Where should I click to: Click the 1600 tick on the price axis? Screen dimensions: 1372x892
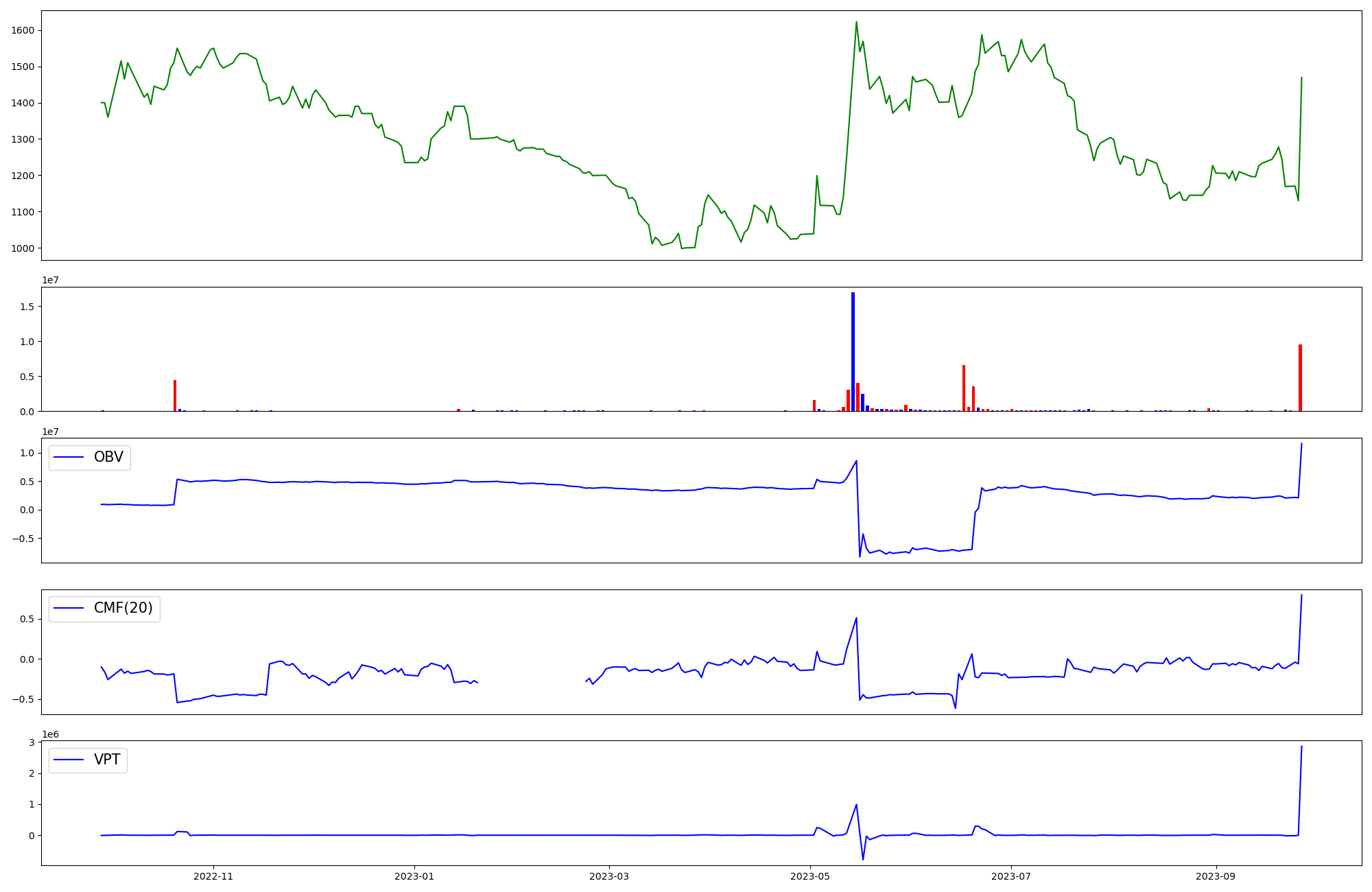pos(23,30)
